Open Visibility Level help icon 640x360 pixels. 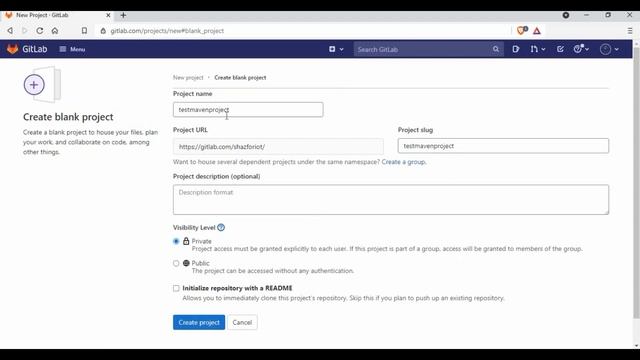tap(221, 227)
